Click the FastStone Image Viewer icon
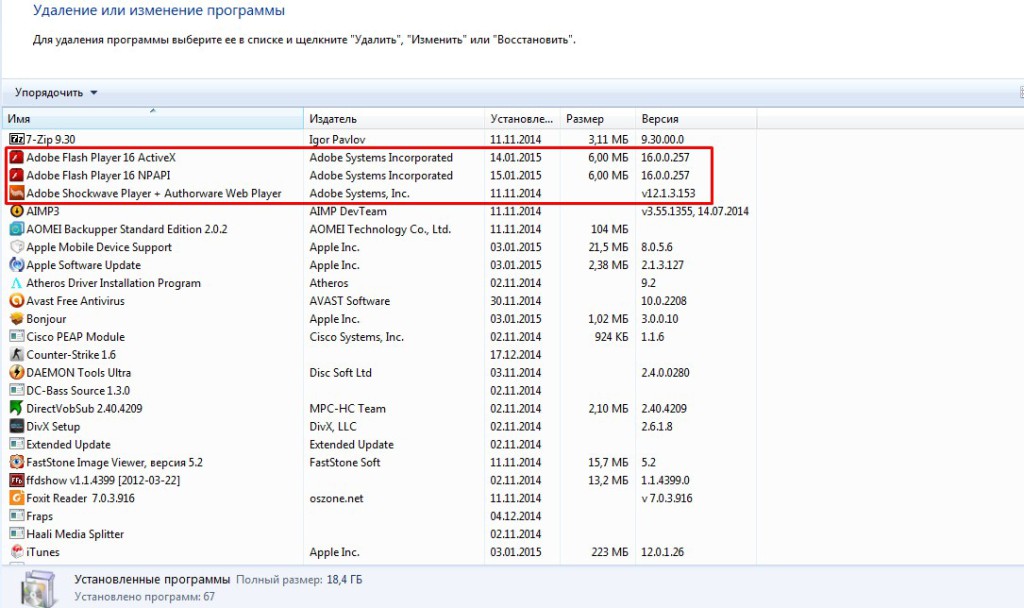 tap(16, 462)
